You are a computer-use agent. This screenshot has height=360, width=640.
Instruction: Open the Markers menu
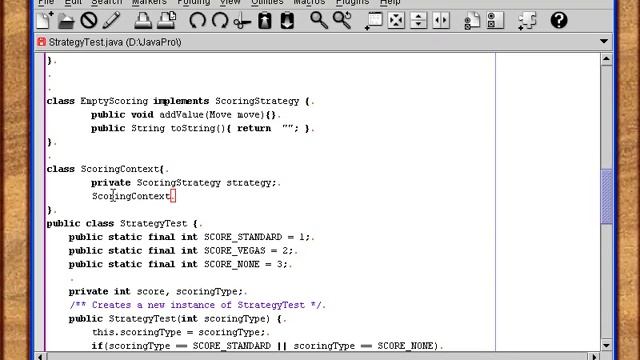click(x=149, y=2)
